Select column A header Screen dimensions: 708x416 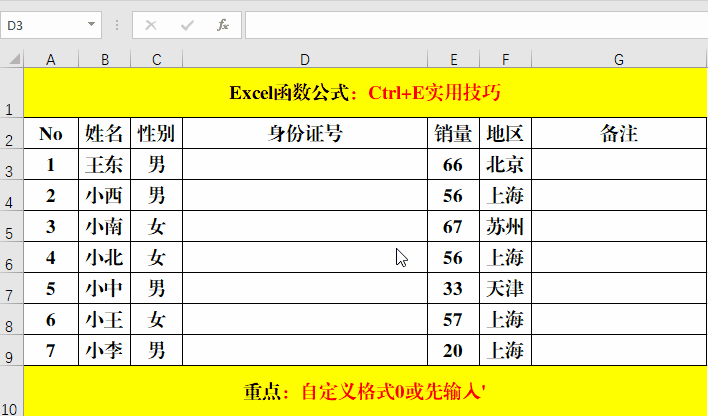(x=51, y=59)
